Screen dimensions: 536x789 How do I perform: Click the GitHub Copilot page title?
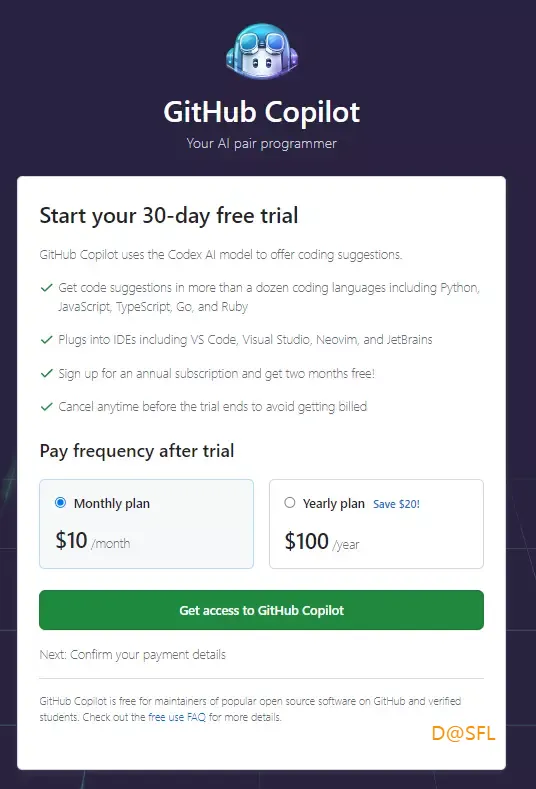(262, 112)
